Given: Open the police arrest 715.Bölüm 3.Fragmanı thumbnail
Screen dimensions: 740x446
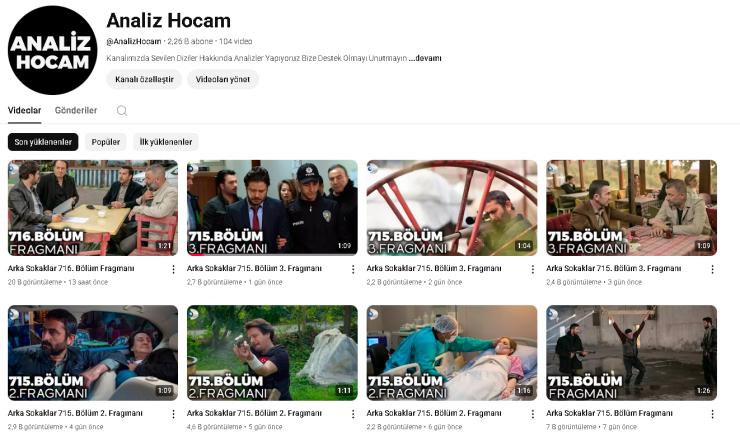Looking at the screenshot, I should coord(272,208).
